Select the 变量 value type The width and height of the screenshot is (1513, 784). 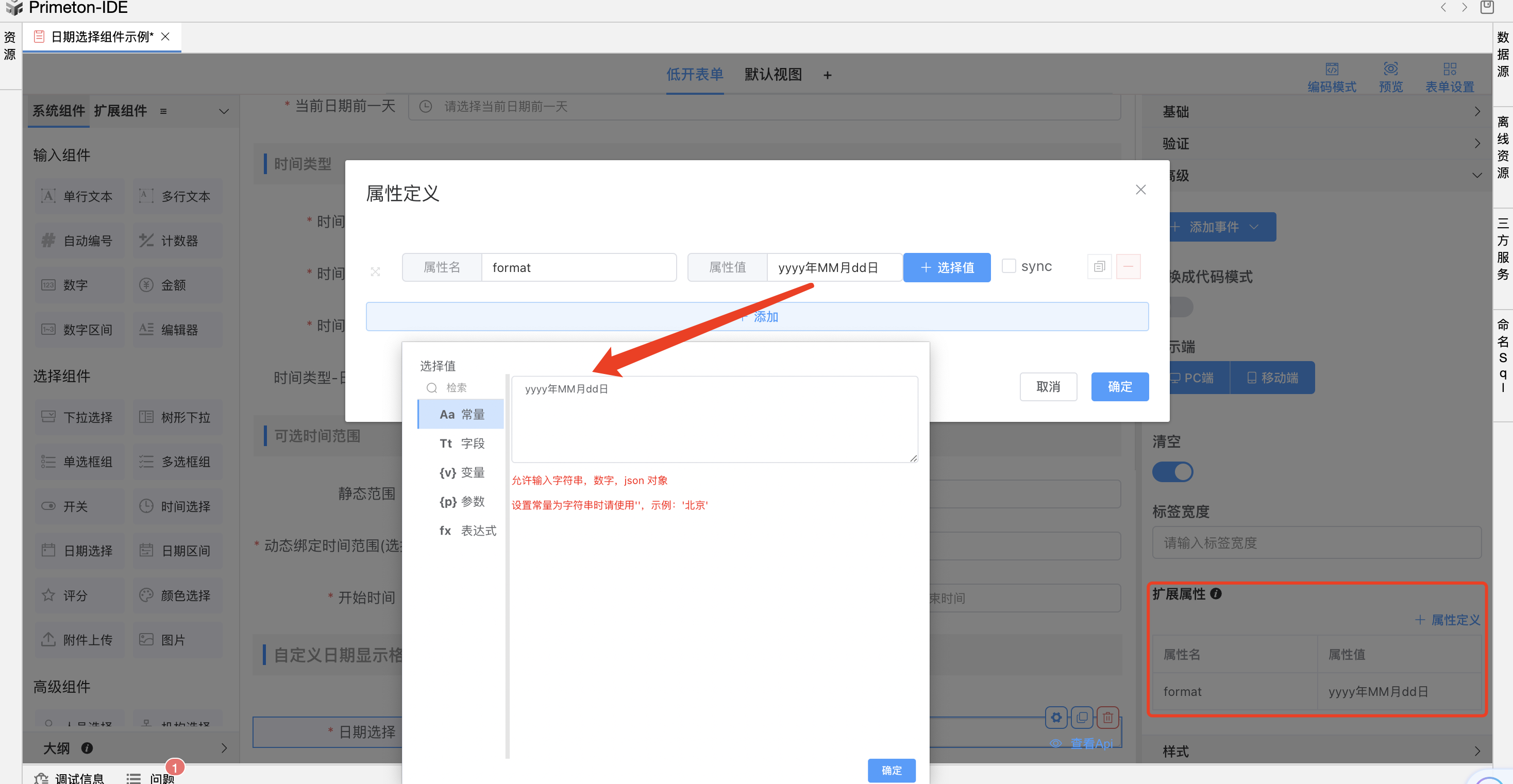[462, 473]
